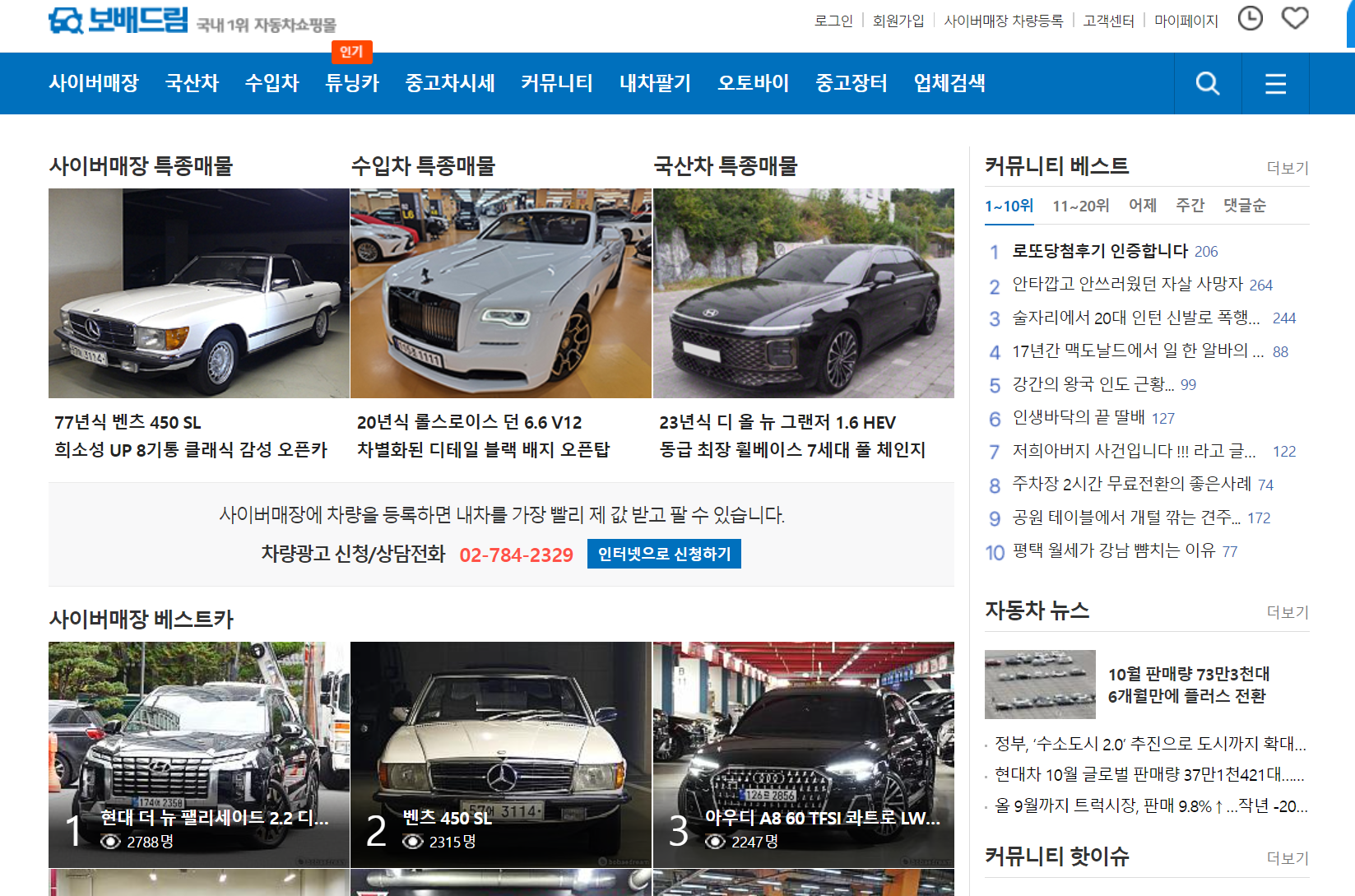Click 더보기 next to 커뮤니티 핫이슈
The height and width of the screenshot is (896, 1355).
tap(1288, 858)
